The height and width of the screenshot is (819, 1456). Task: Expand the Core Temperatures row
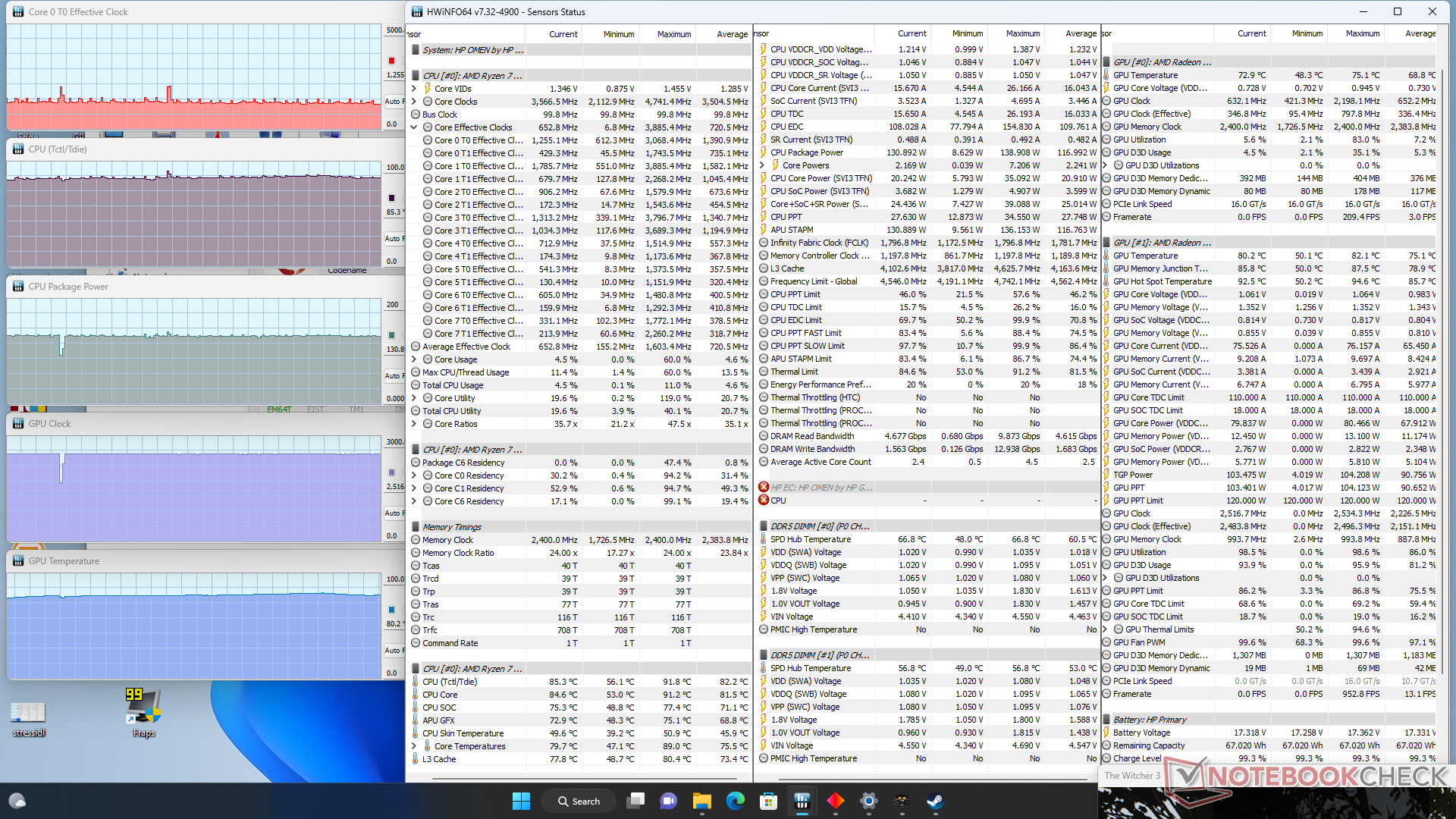click(414, 746)
